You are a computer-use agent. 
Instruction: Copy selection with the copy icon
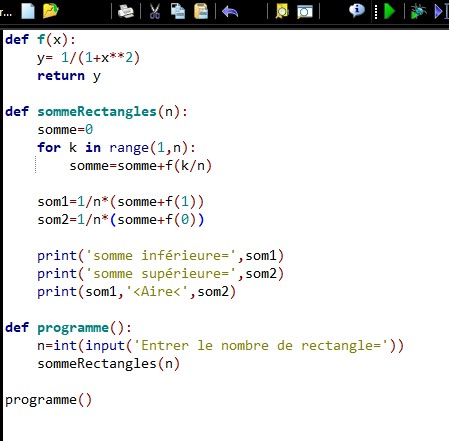pyautogui.click(x=178, y=11)
